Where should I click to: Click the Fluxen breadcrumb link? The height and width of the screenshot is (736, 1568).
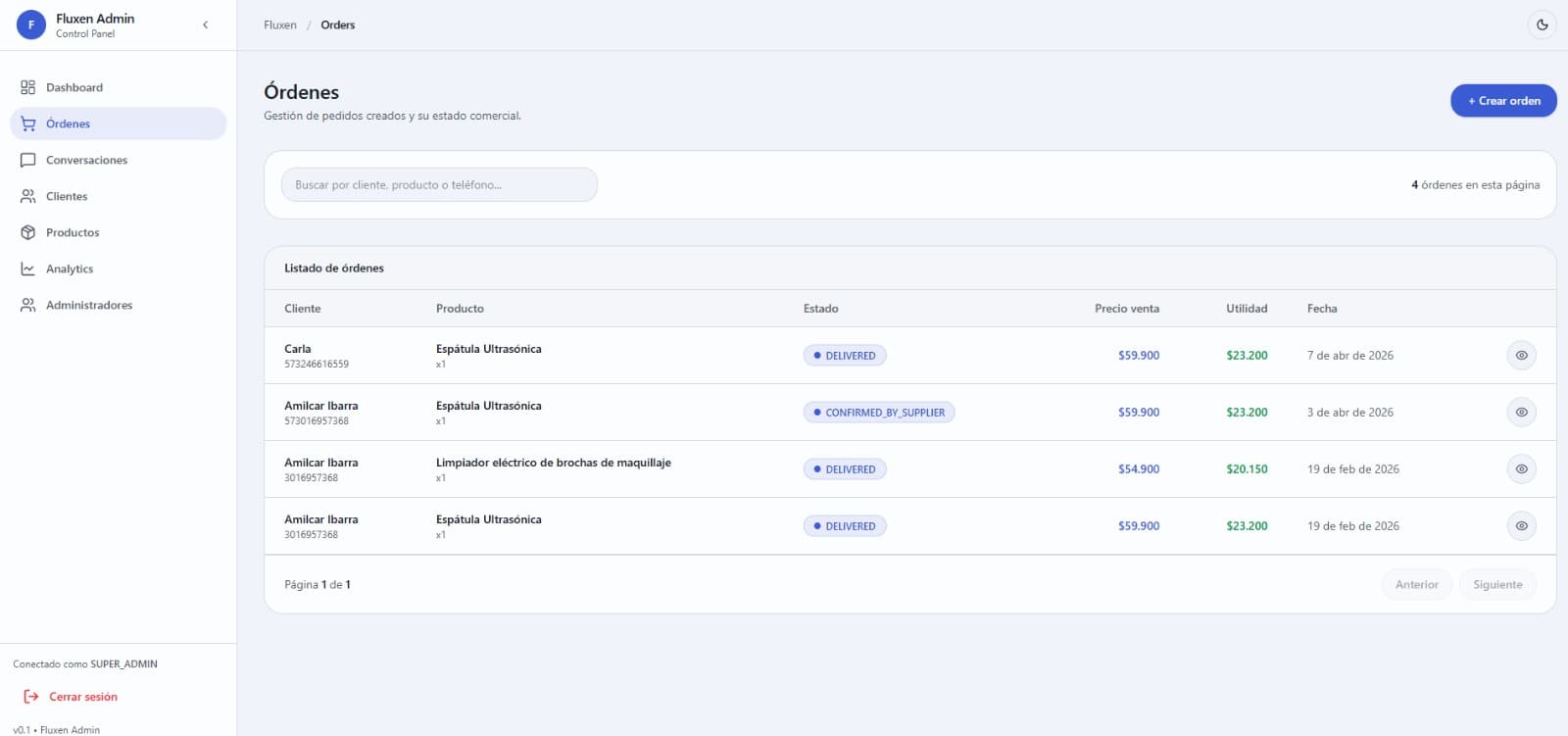click(x=280, y=25)
